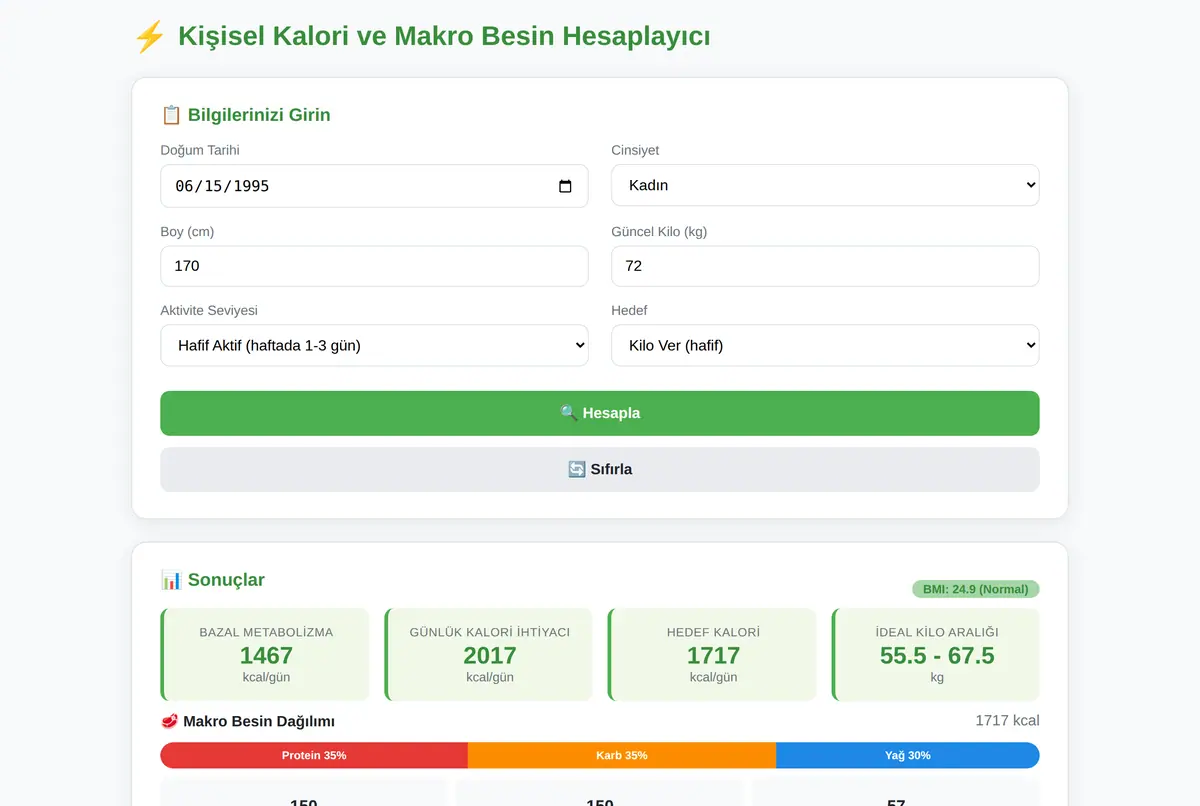Click the Günlük Kalori İhtiyacı 2017 value
The height and width of the screenshot is (806, 1200).
[490, 656]
